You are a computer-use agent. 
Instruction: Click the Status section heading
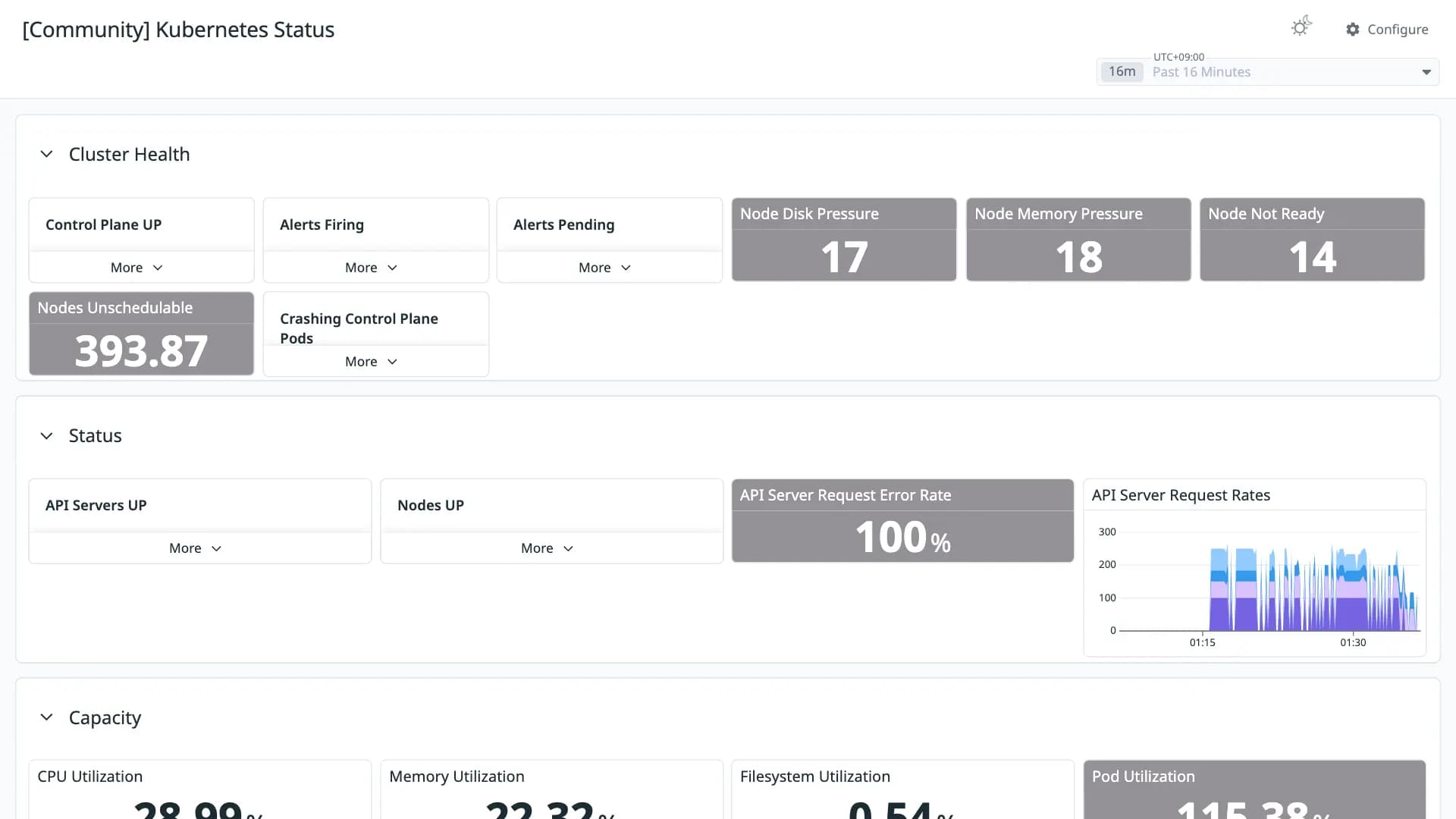[95, 436]
